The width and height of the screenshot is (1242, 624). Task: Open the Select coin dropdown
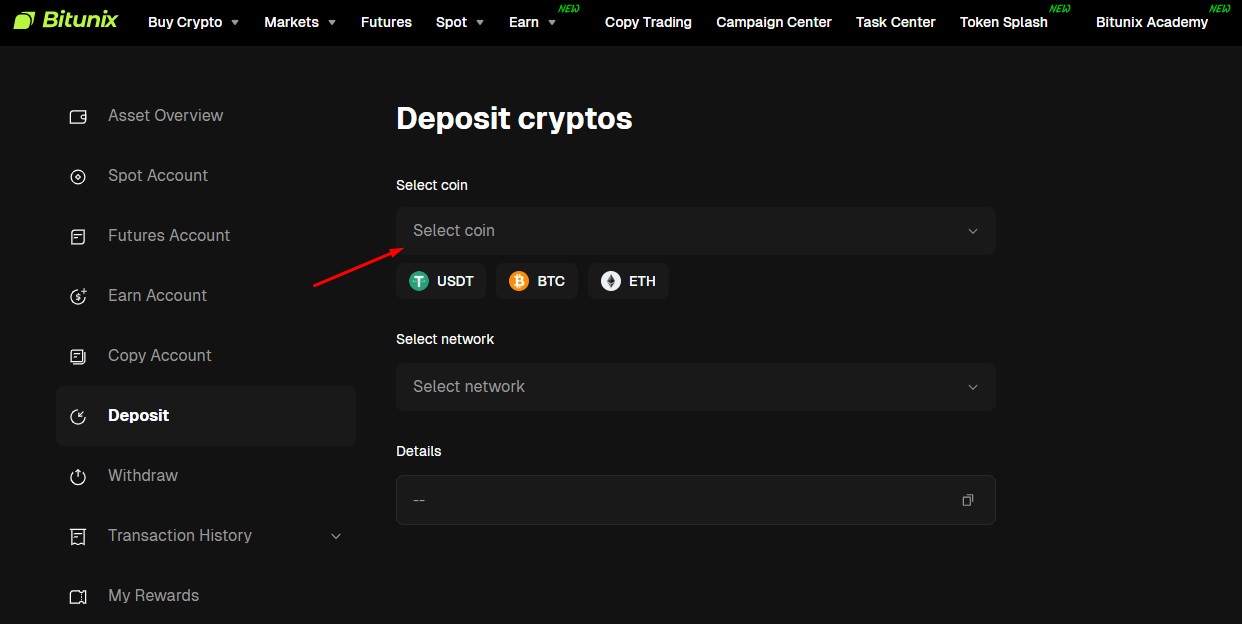pyautogui.click(x=695, y=231)
